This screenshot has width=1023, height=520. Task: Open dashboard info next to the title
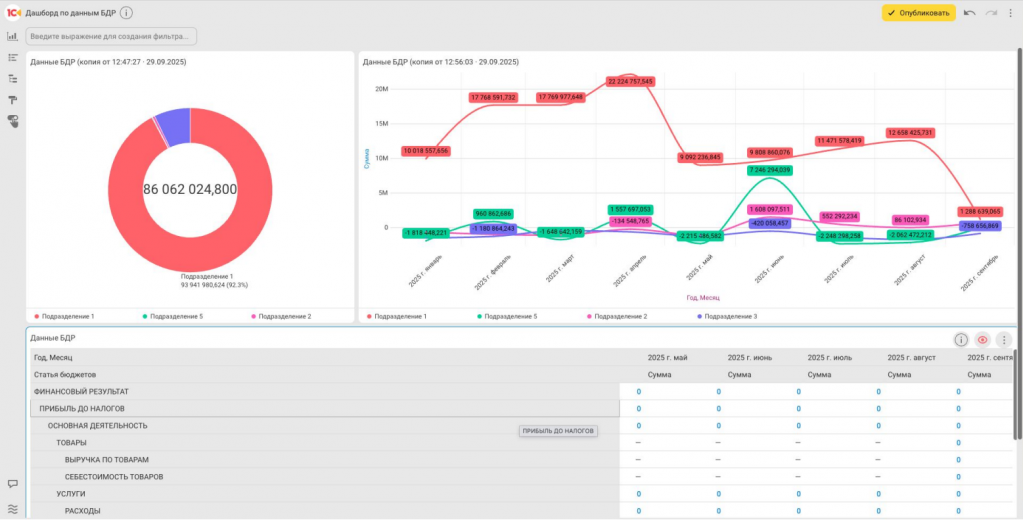tap(127, 13)
